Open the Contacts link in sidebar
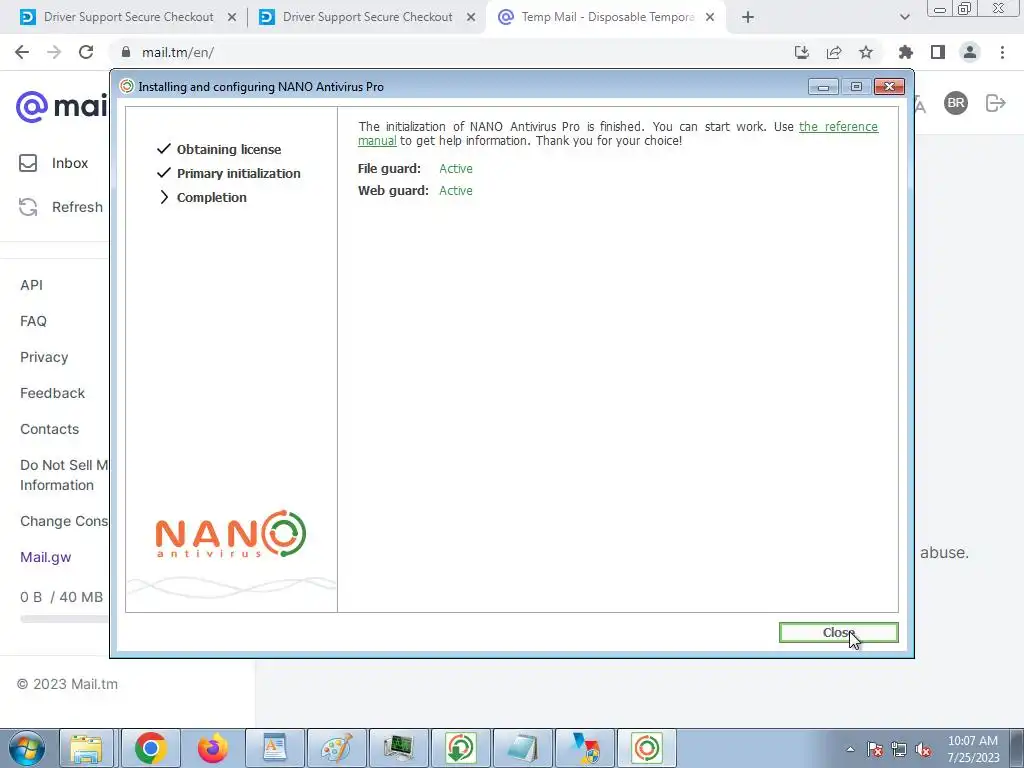This screenshot has width=1024, height=768. pyautogui.click(x=49, y=429)
